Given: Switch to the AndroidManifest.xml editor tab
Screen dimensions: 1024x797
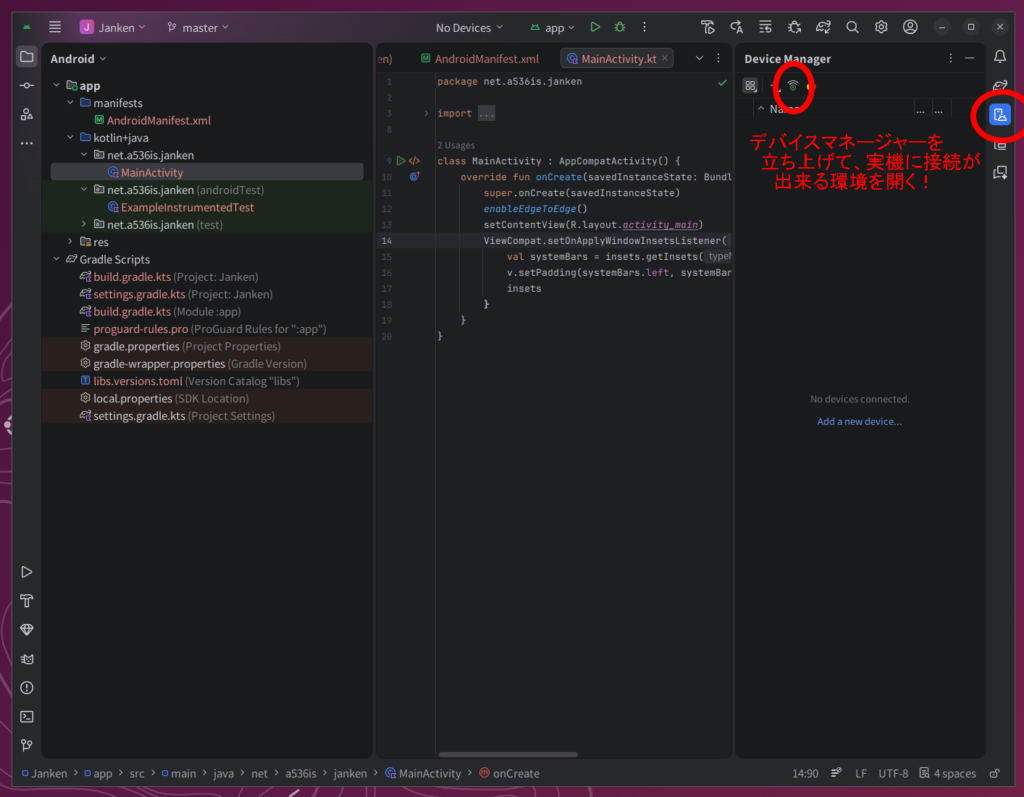Looking at the screenshot, I should pyautogui.click(x=479, y=59).
